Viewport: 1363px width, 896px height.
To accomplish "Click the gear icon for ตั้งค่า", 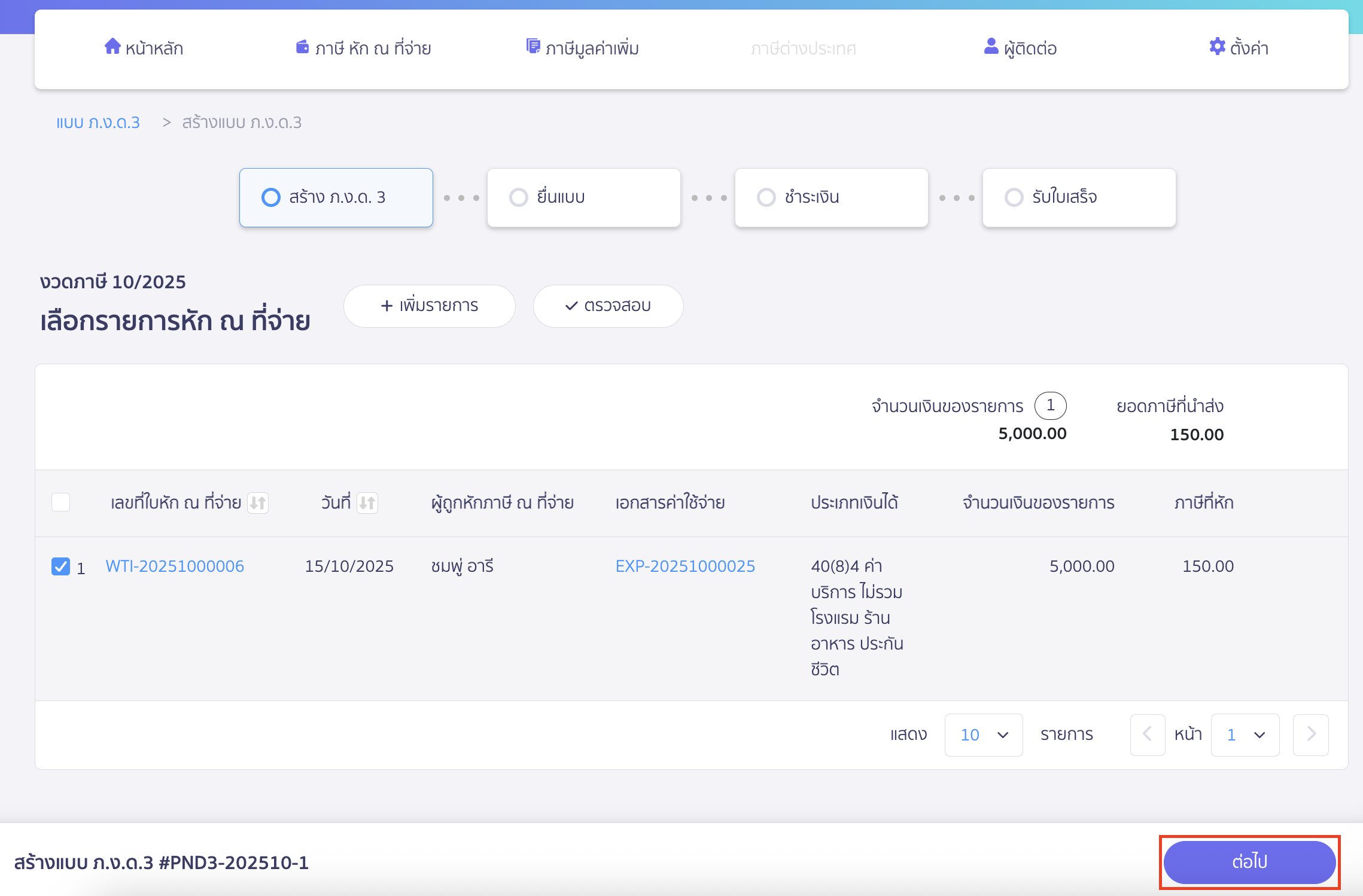I will [1217, 46].
